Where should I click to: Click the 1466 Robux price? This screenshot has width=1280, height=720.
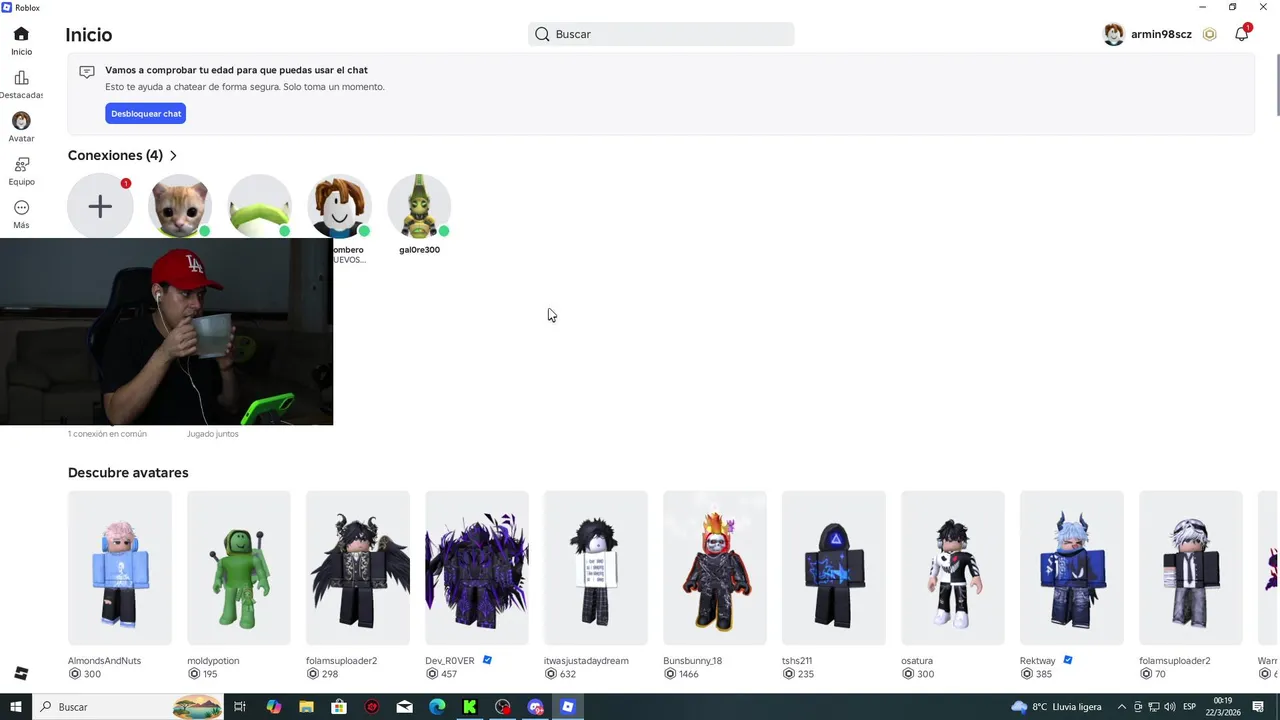[689, 675]
